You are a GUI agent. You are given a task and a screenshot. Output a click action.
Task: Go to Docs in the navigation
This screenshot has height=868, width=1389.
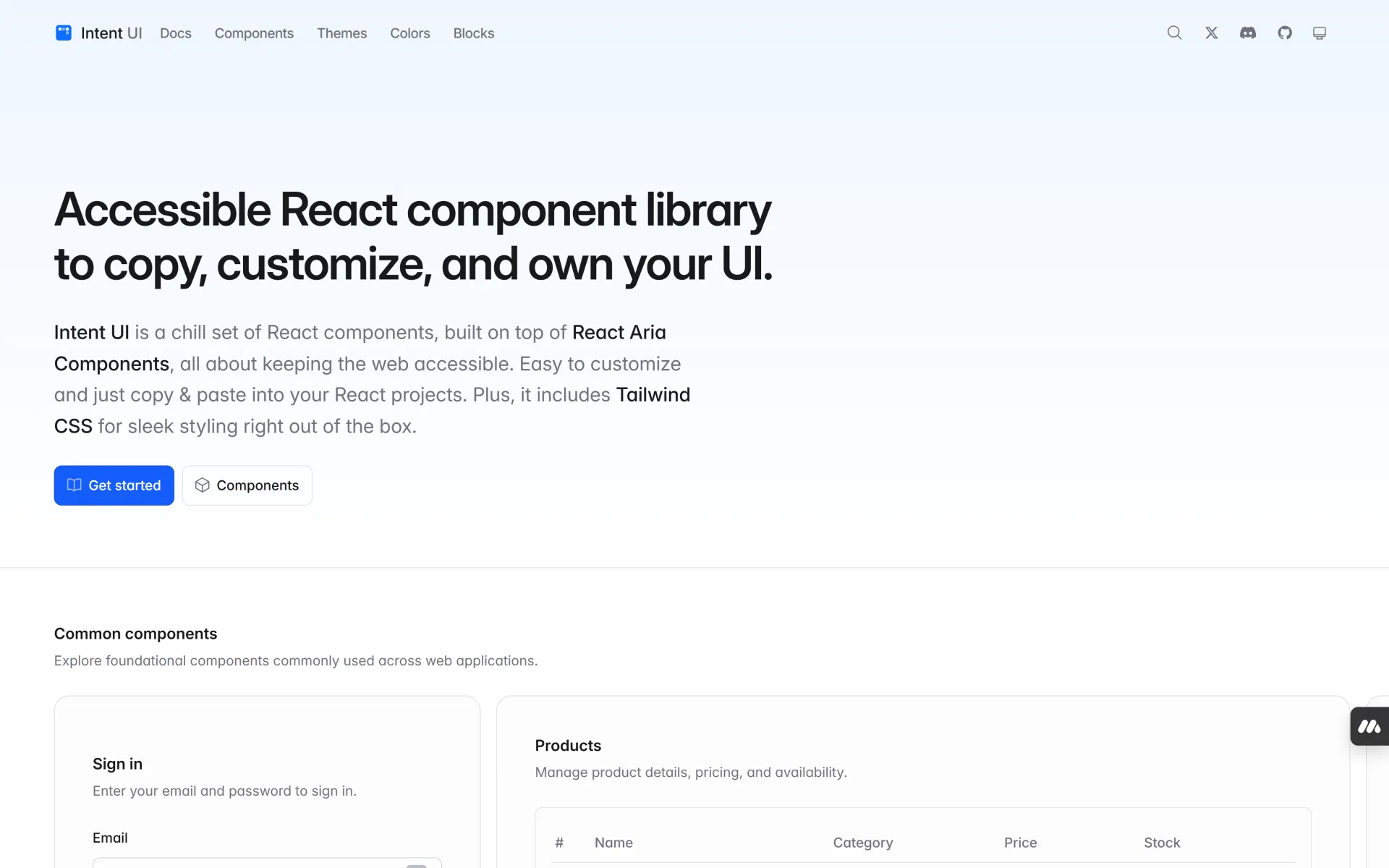pyautogui.click(x=175, y=33)
